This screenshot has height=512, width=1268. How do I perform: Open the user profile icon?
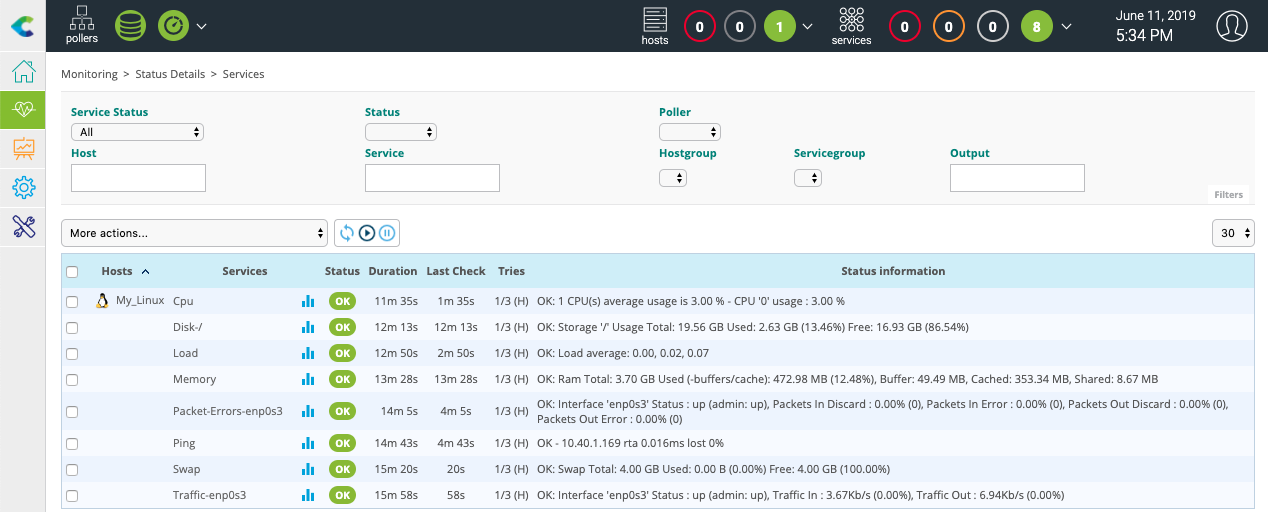1232,26
